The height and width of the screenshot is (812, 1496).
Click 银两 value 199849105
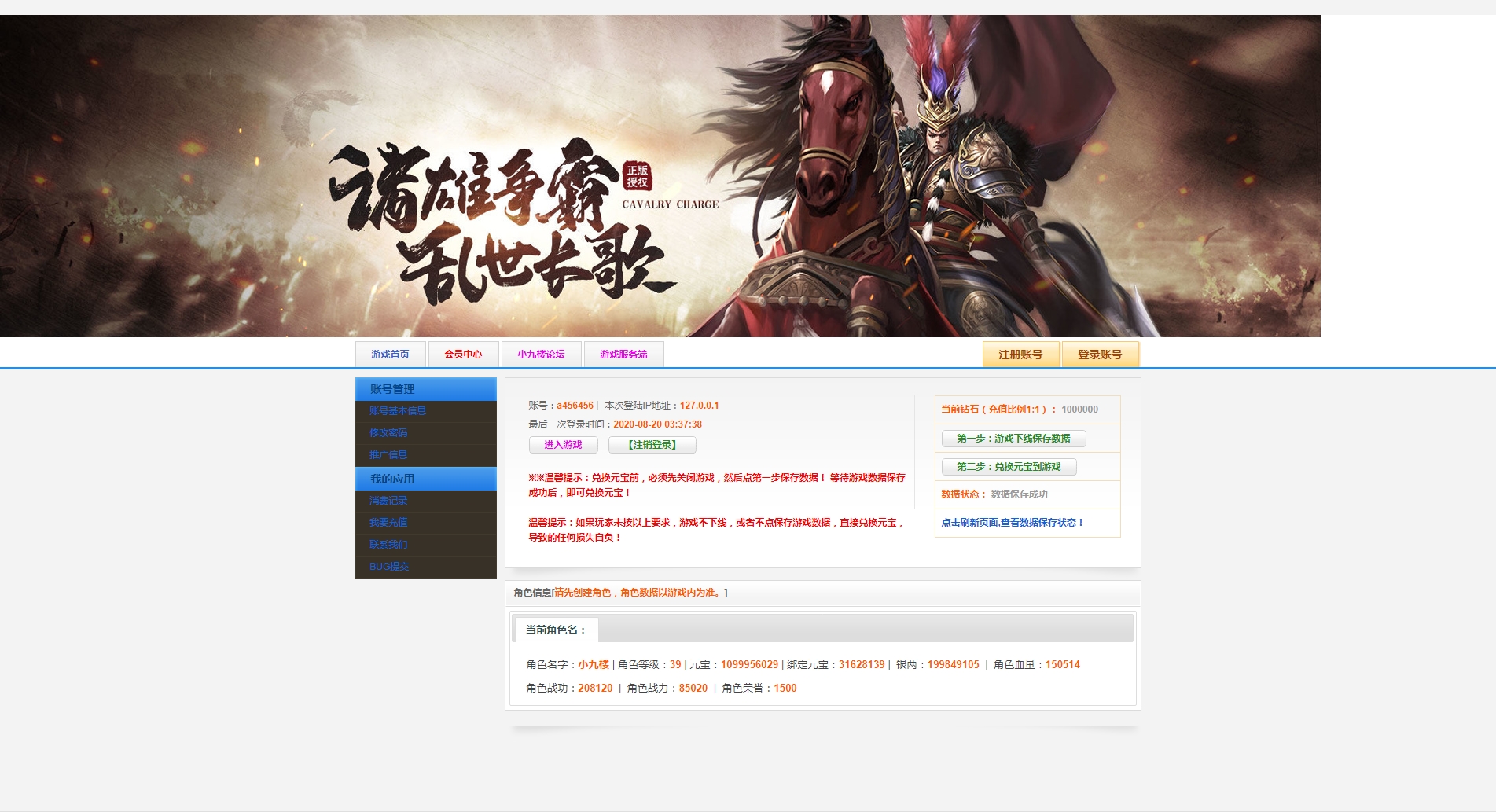[x=954, y=665]
